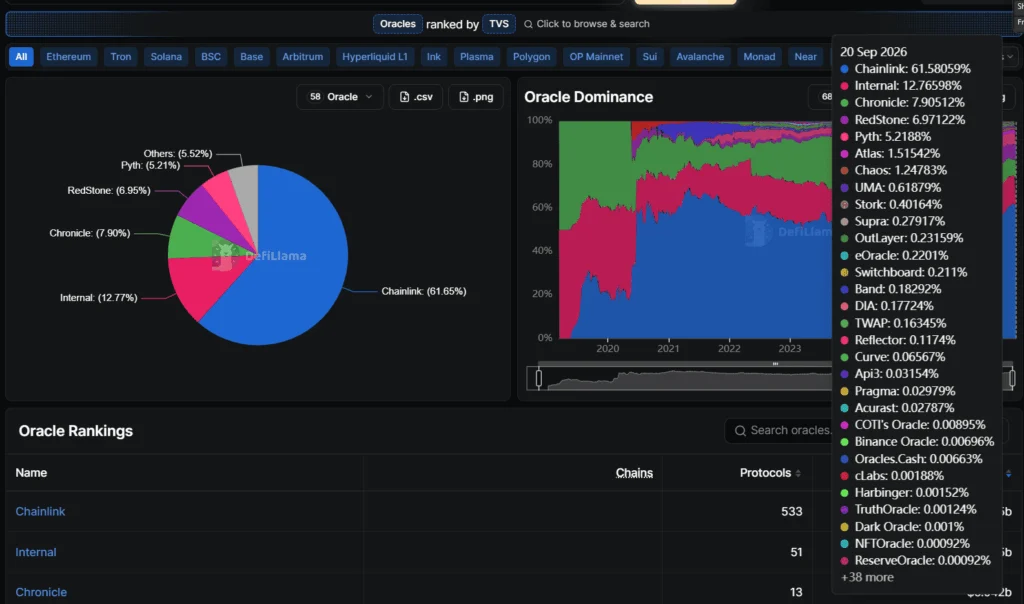Open the 58 Oracle selector dropdown
This screenshot has width=1024, height=604.
340,97
